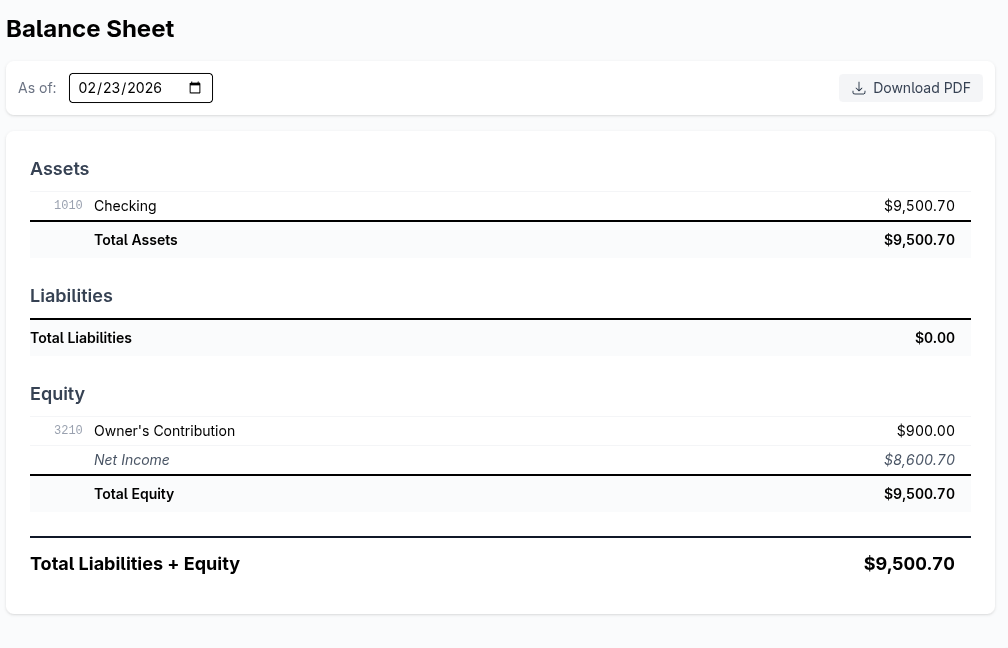
Task: Click the Total Equity row
Action: pyautogui.click(x=134, y=493)
